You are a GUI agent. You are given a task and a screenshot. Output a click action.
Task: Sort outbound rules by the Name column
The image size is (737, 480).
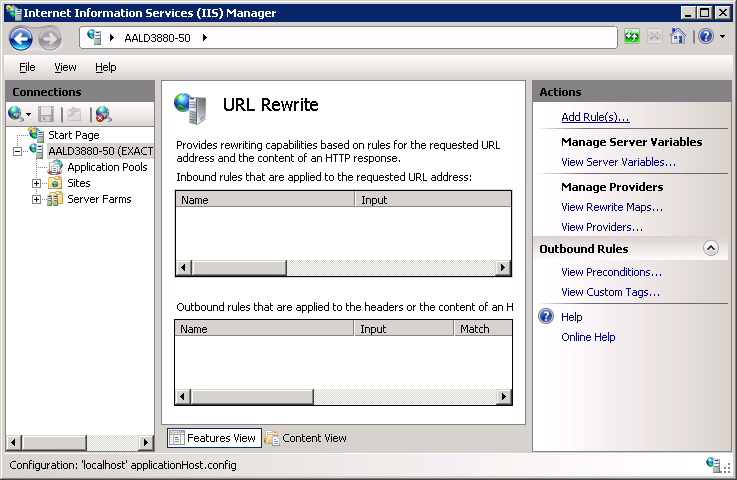[264, 329]
